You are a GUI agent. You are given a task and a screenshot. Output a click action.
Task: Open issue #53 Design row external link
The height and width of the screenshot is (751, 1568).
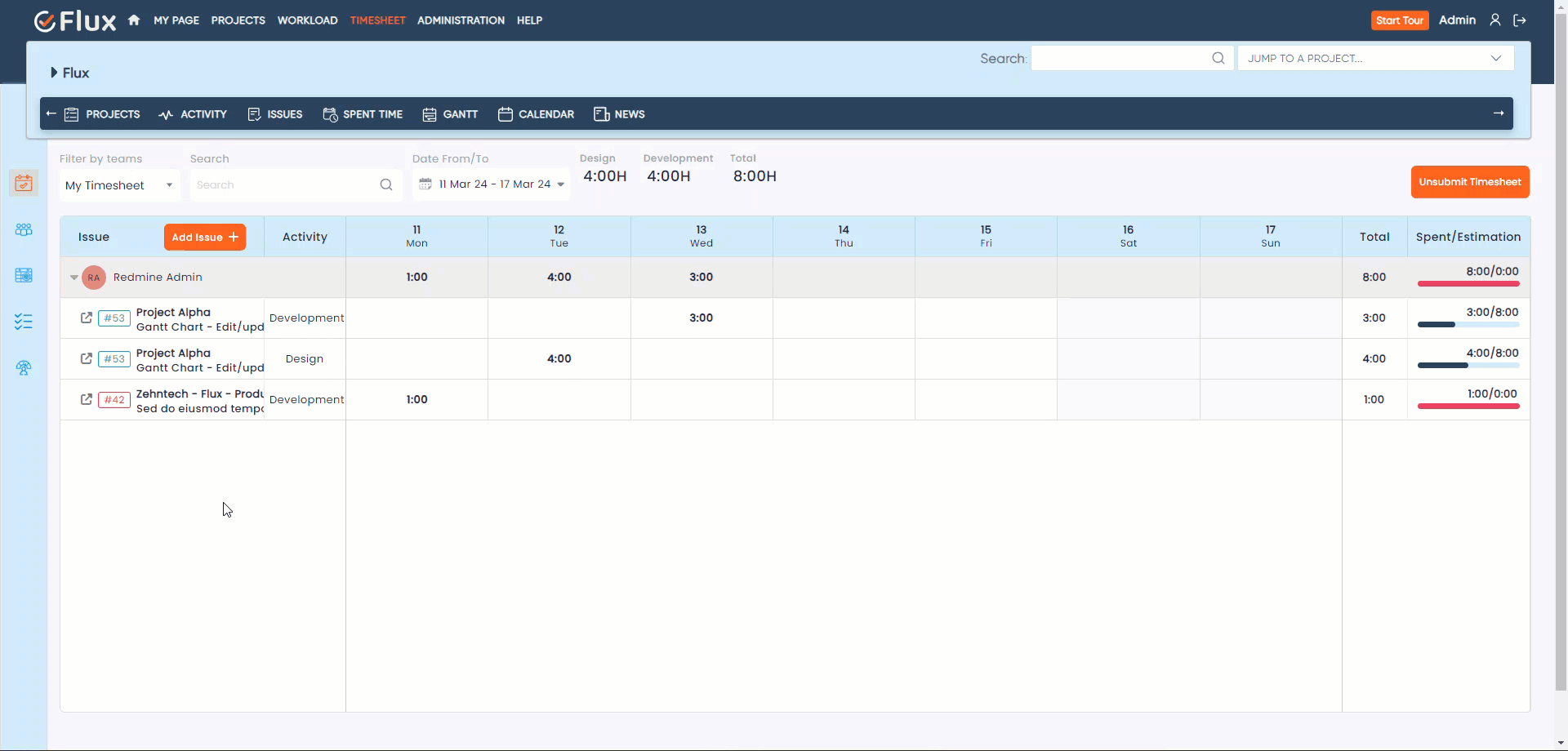tap(86, 358)
